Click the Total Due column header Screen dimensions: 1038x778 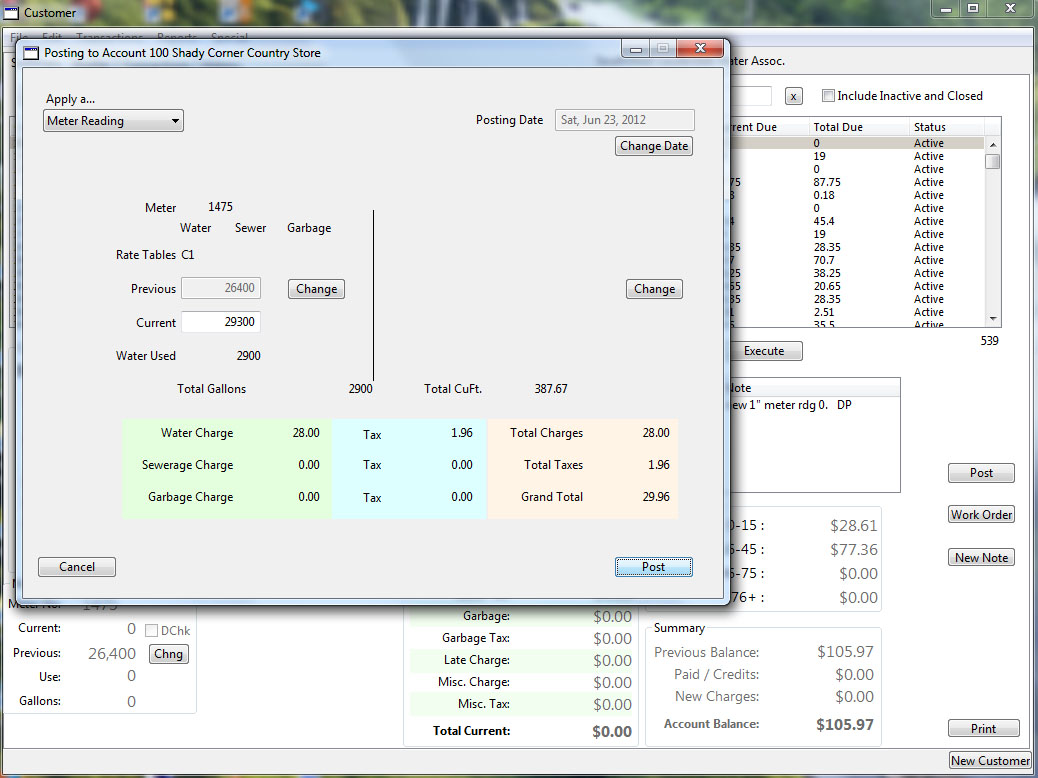point(859,126)
